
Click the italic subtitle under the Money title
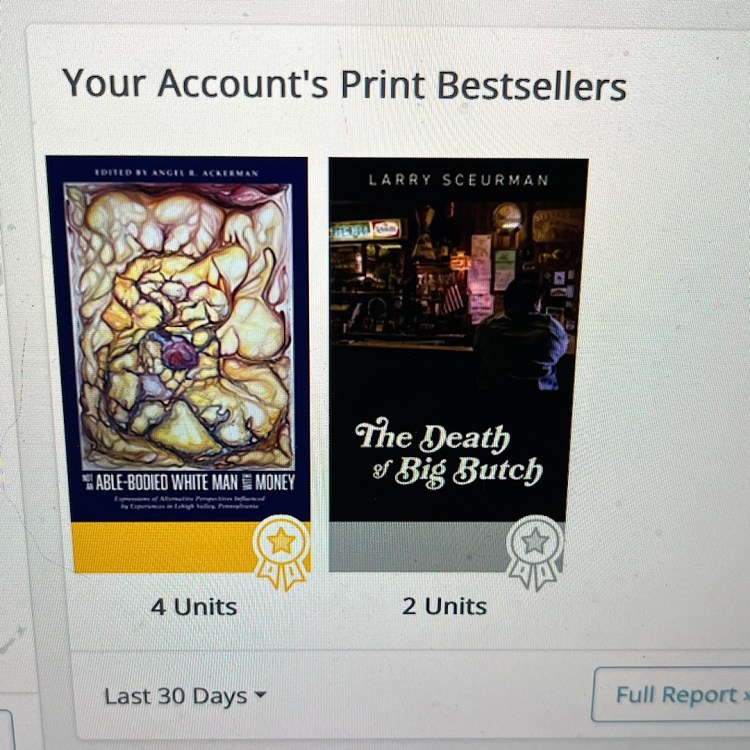pyautogui.click(x=189, y=502)
